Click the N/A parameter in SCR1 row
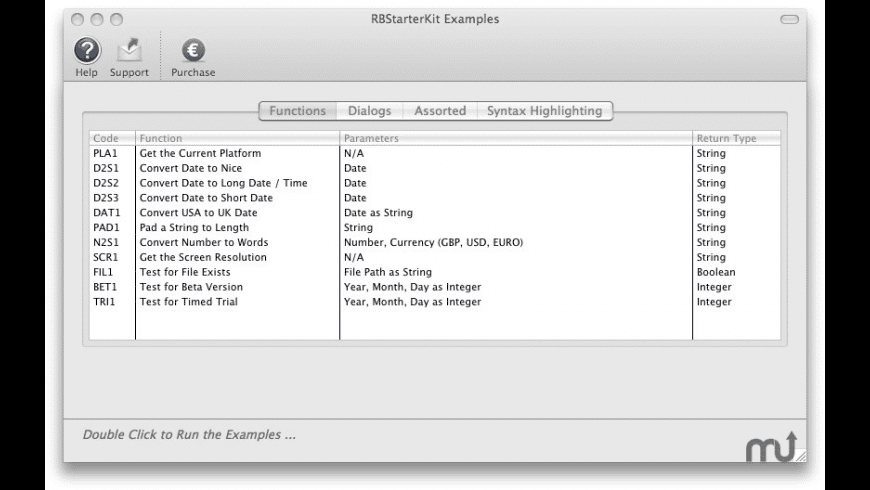Image resolution: width=870 pixels, height=490 pixels. (354, 257)
